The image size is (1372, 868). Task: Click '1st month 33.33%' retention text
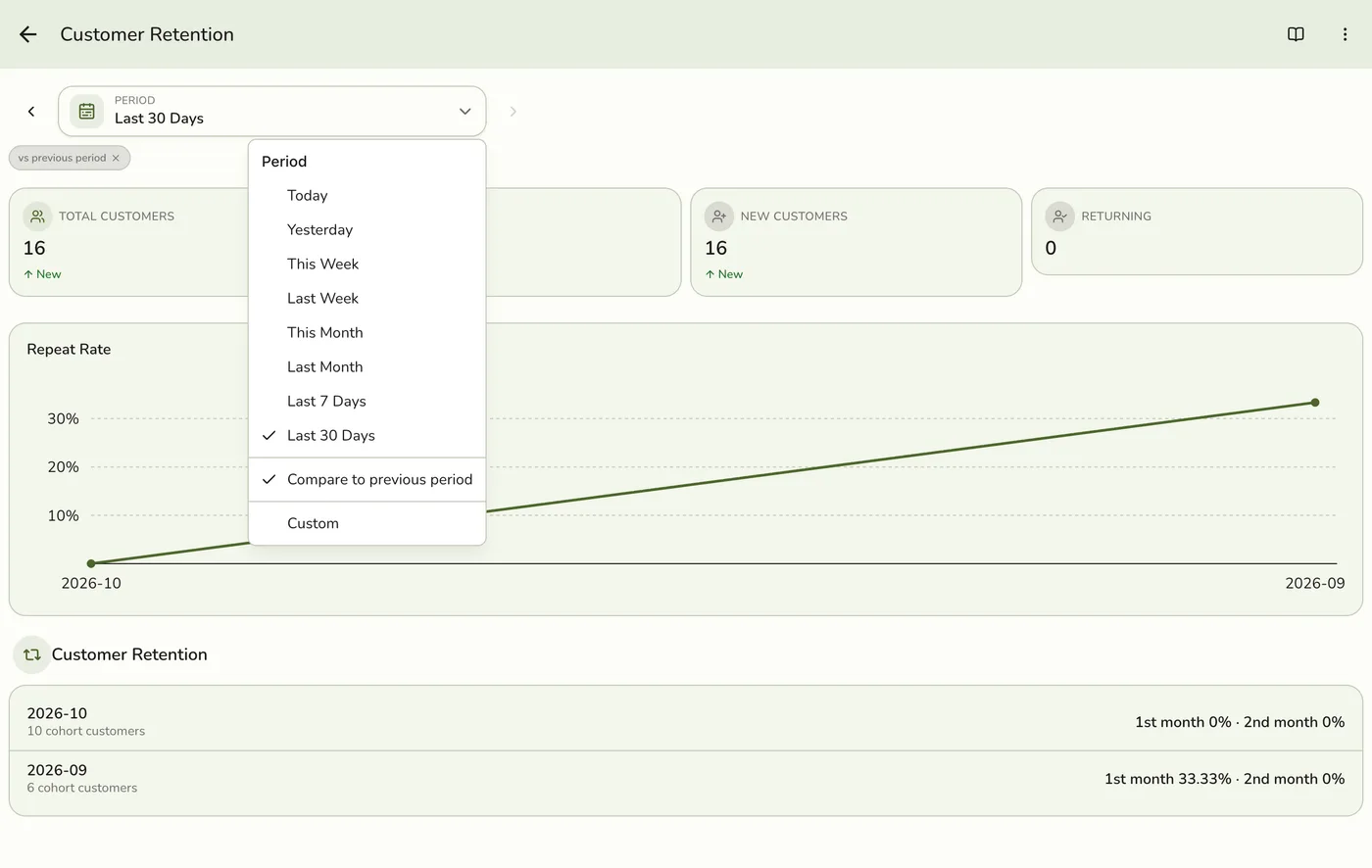(x=1168, y=779)
